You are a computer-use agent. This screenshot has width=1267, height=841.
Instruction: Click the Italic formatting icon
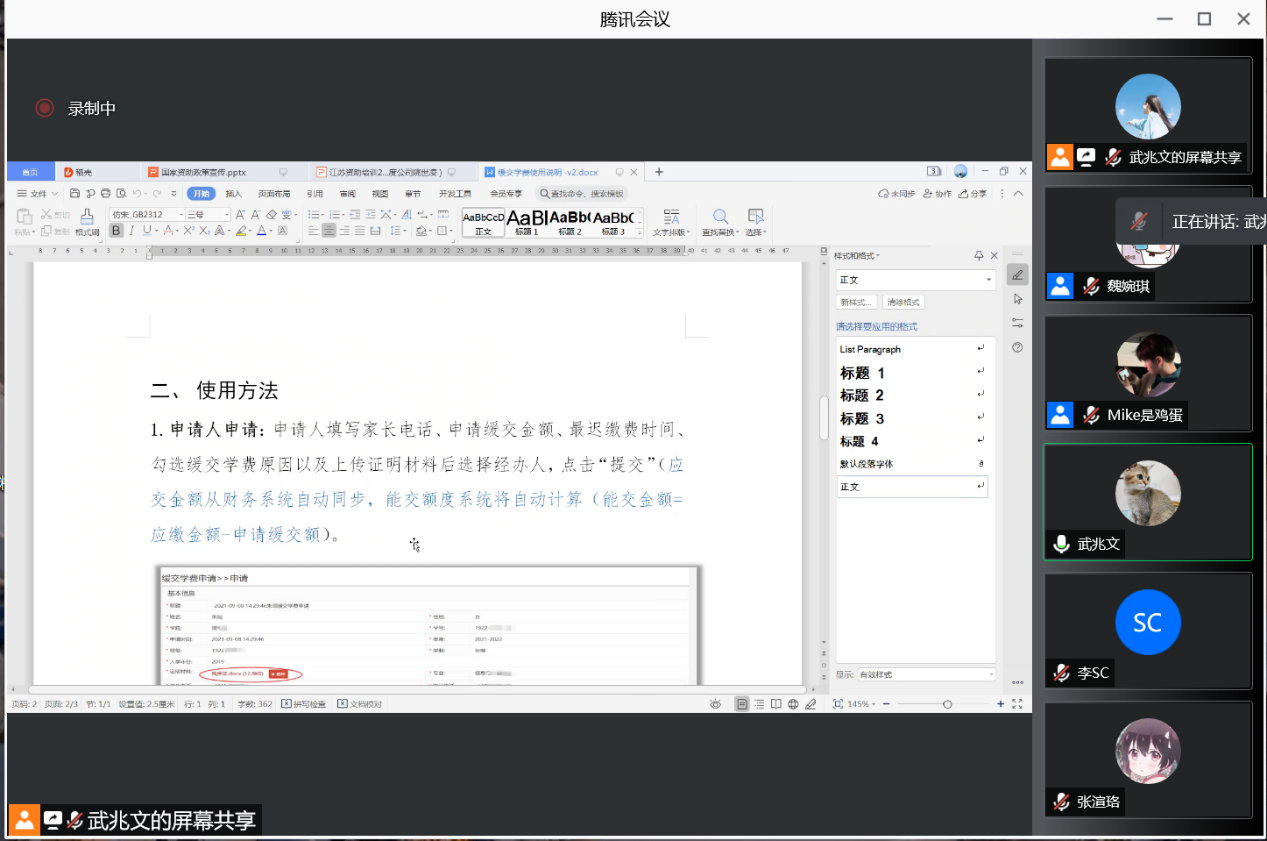point(131,231)
